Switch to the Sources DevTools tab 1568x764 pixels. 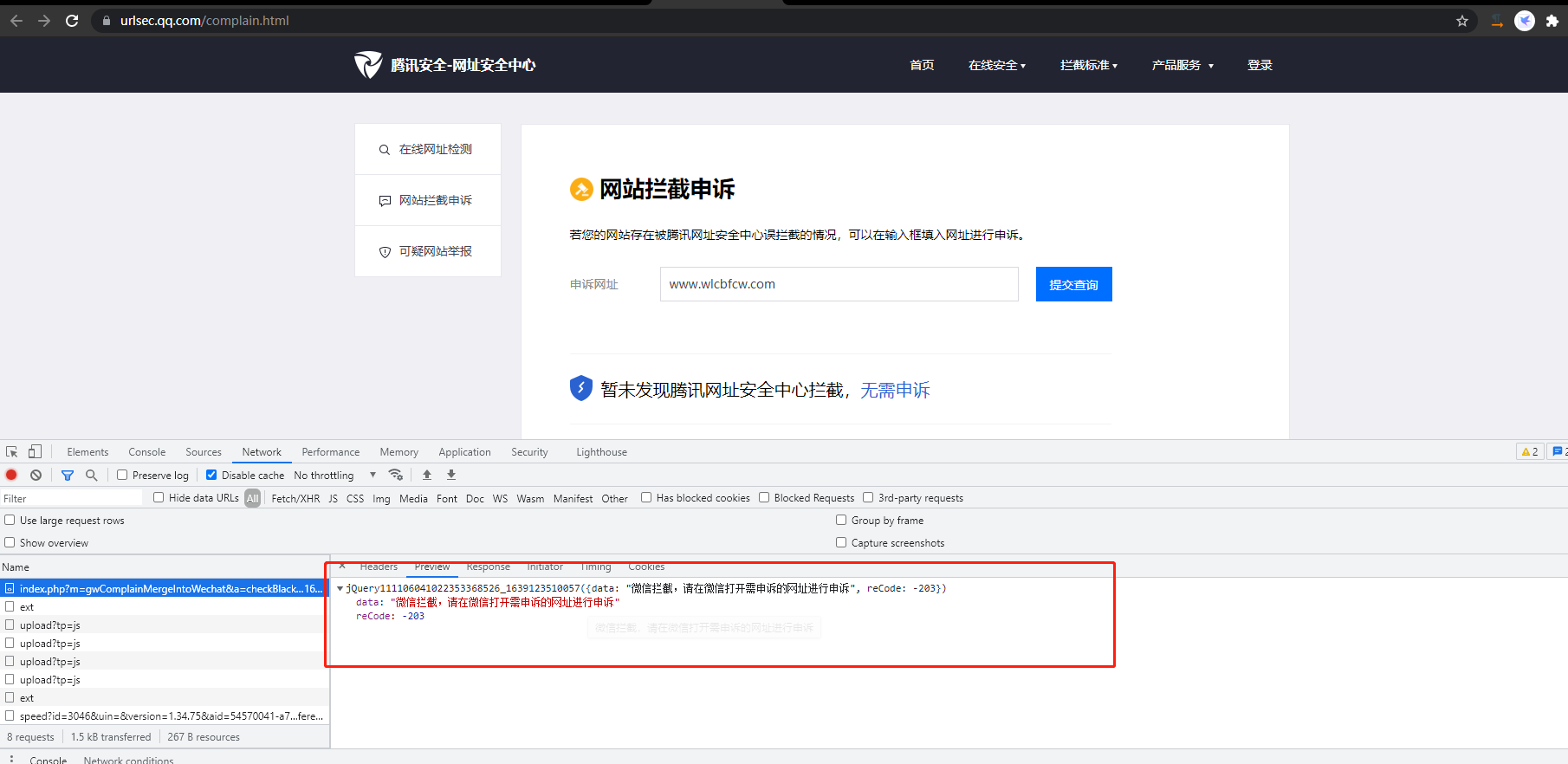point(204,452)
